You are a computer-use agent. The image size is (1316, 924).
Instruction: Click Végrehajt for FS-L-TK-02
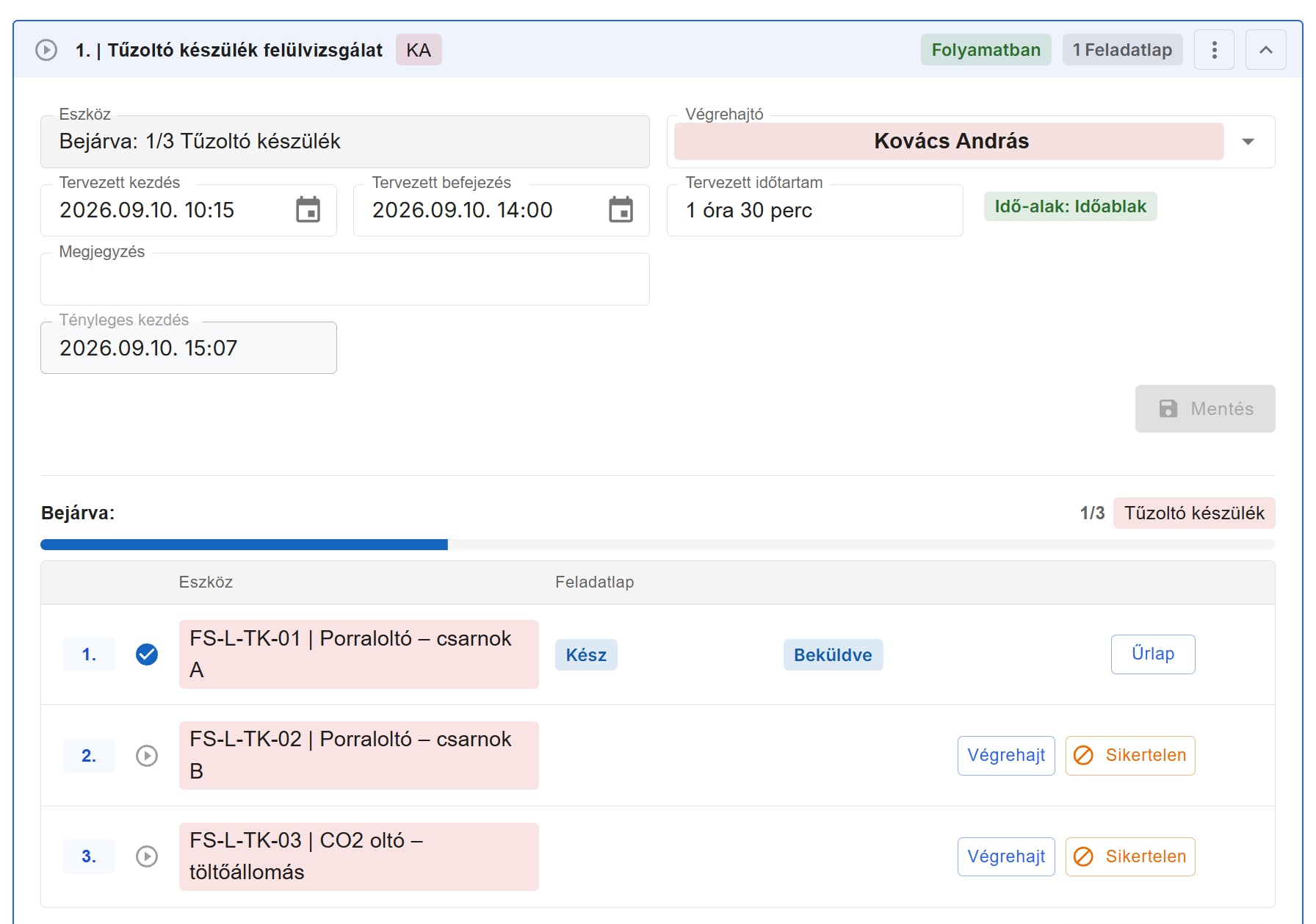(1006, 755)
